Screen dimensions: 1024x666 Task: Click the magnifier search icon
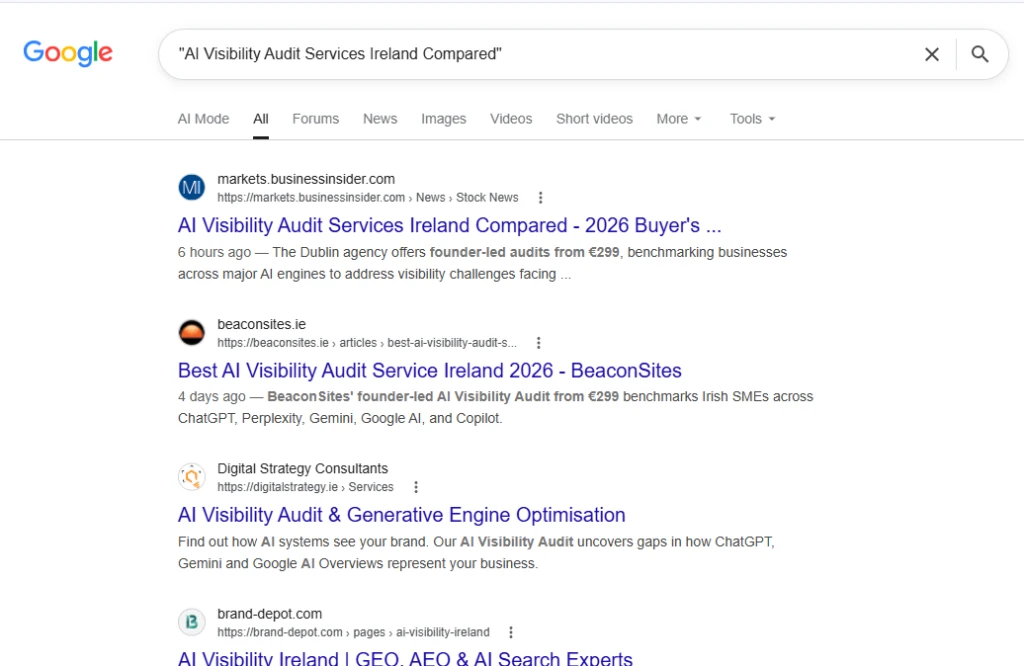click(980, 54)
